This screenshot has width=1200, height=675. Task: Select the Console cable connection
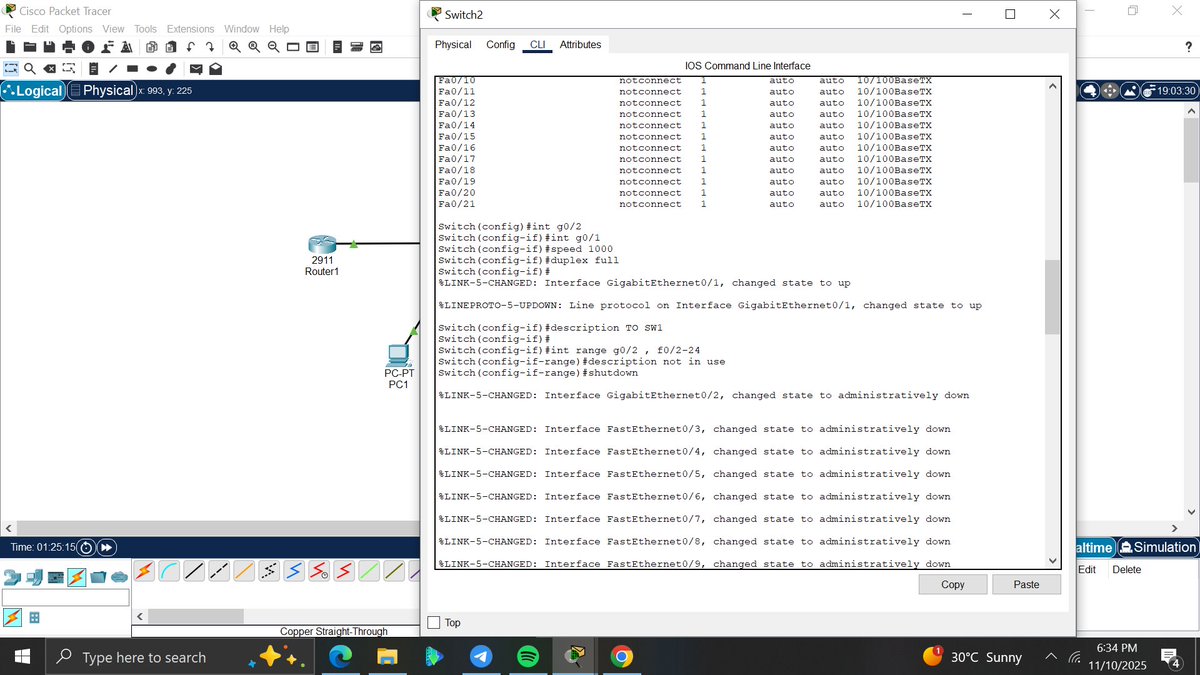[170, 570]
